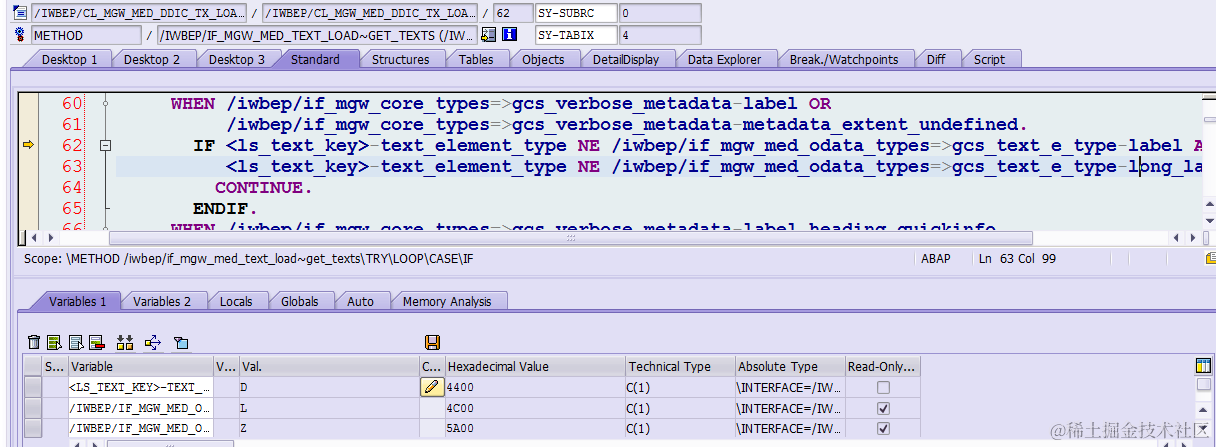Image resolution: width=1216 pixels, height=447 pixels.
Task: Click CONTINUE statement on line 64
Action: (263, 188)
